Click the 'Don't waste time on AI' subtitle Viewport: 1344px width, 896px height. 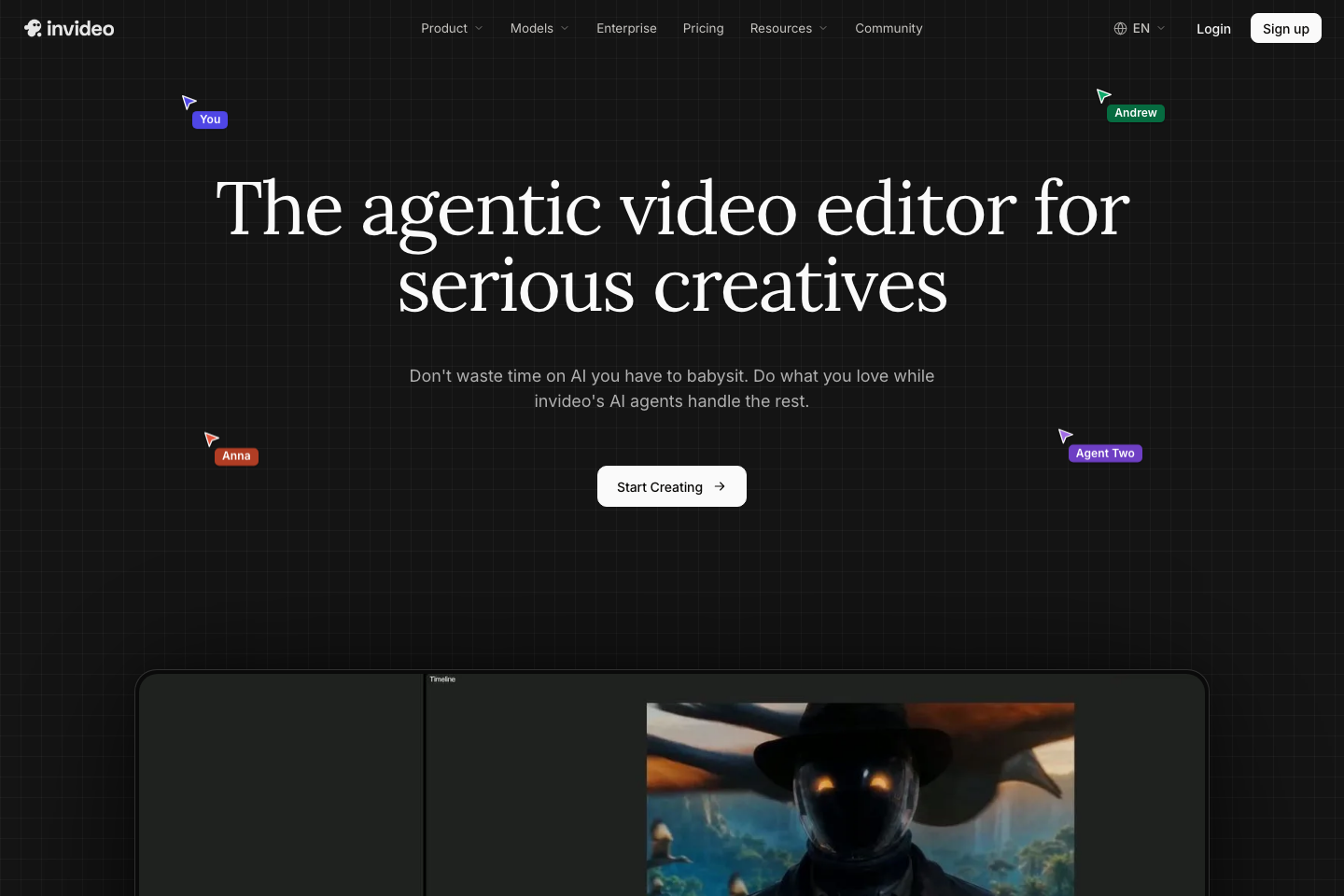click(672, 388)
